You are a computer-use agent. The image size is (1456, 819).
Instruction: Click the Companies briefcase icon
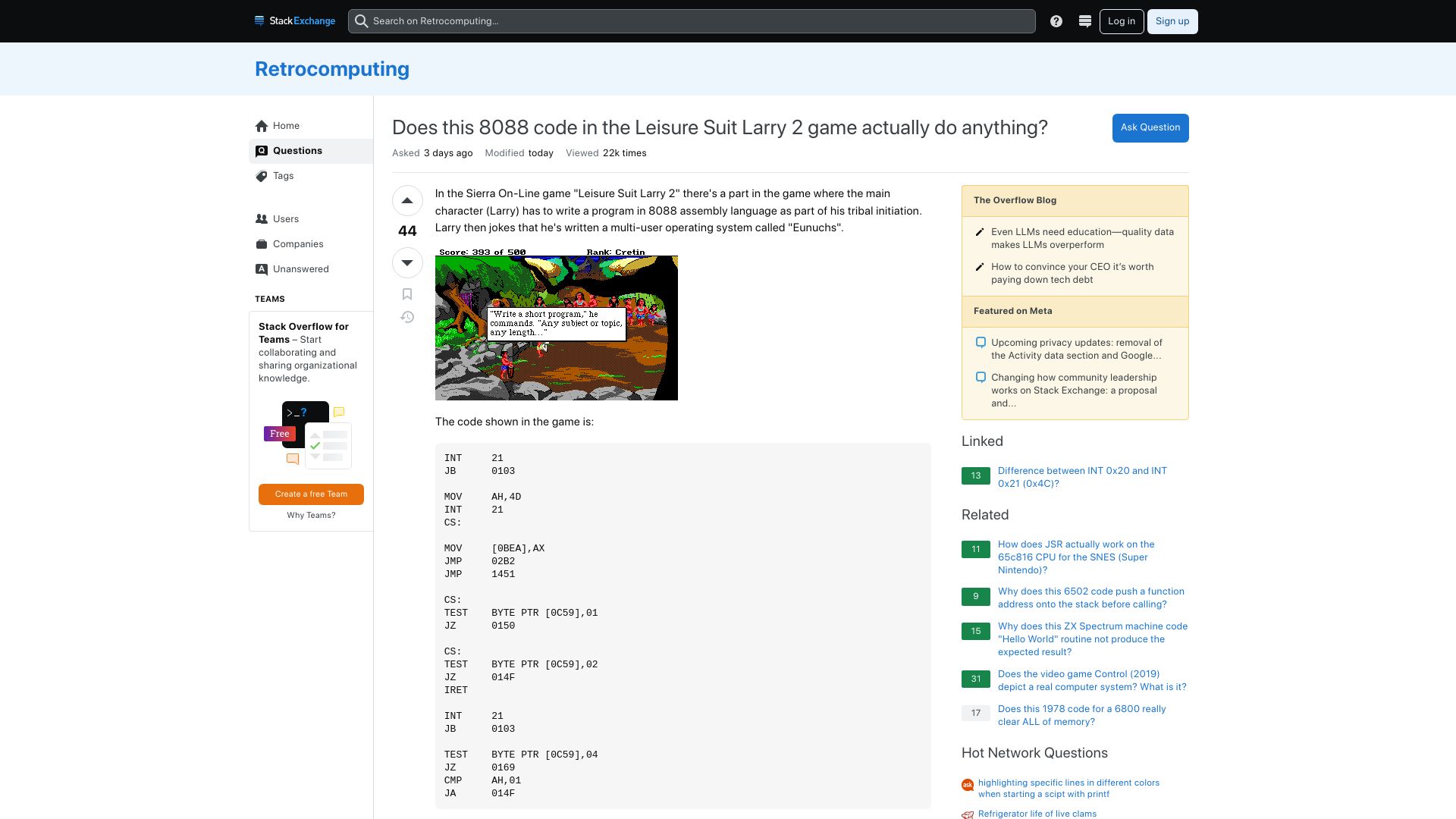point(262,244)
